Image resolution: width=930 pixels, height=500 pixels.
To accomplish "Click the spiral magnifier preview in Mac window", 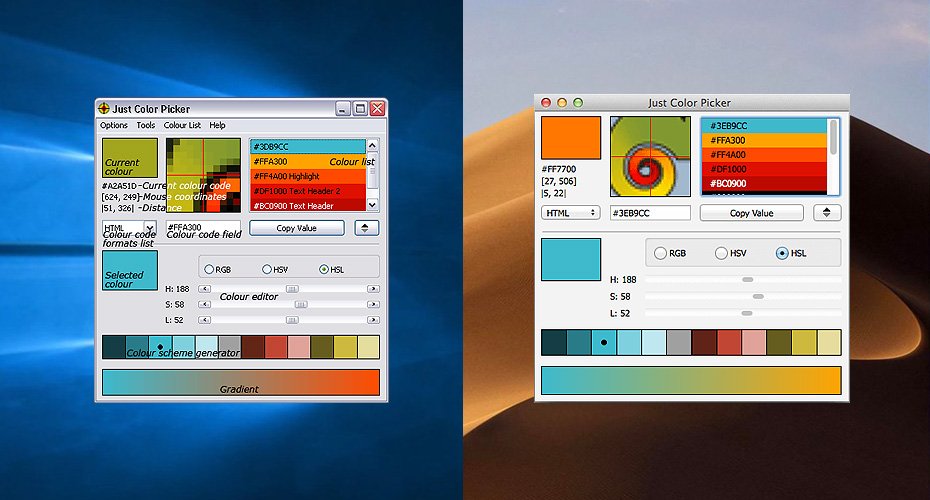I will point(650,156).
